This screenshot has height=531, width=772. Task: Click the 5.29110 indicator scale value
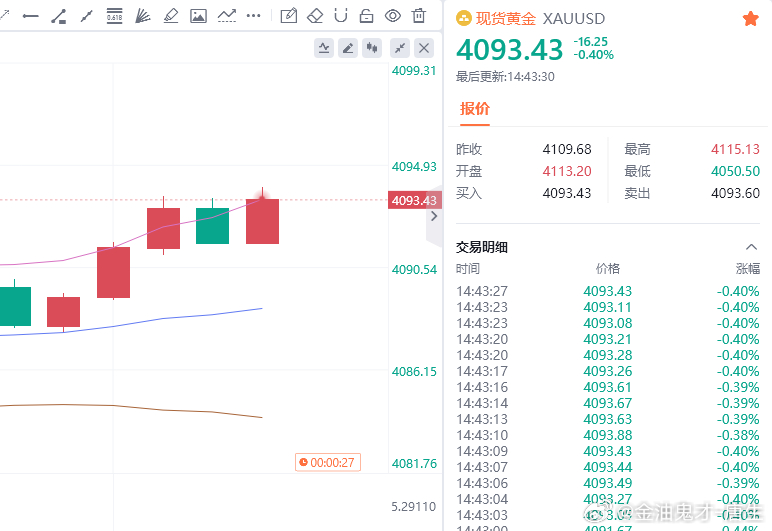(x=414, y=507)
